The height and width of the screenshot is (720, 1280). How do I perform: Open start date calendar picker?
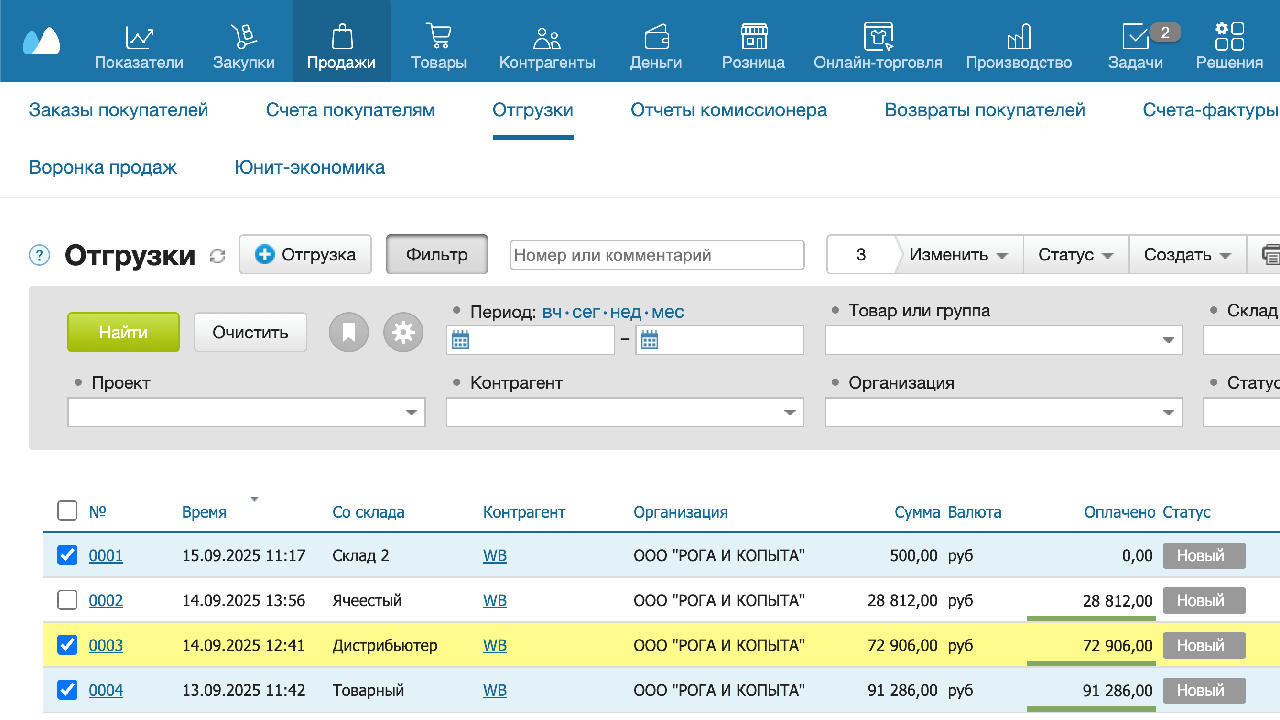(460, 340)
